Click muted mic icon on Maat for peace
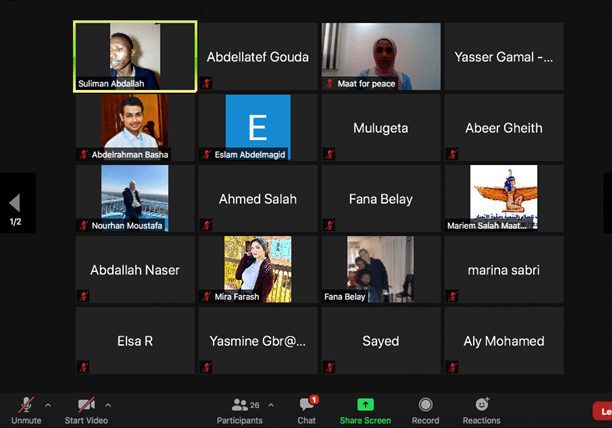The image size is (612, 428). [x=329, y=83]
